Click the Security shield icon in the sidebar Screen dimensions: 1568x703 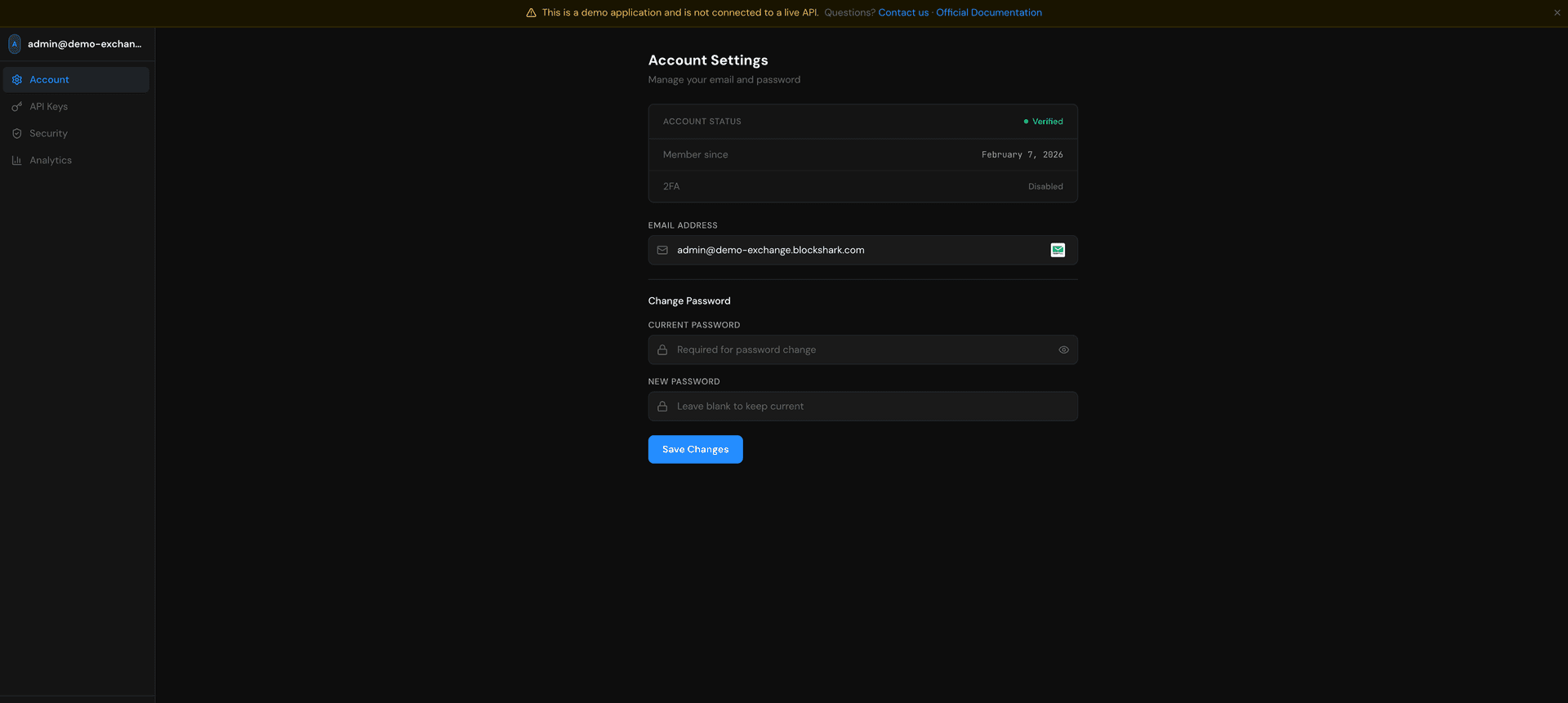pos(17,134)
